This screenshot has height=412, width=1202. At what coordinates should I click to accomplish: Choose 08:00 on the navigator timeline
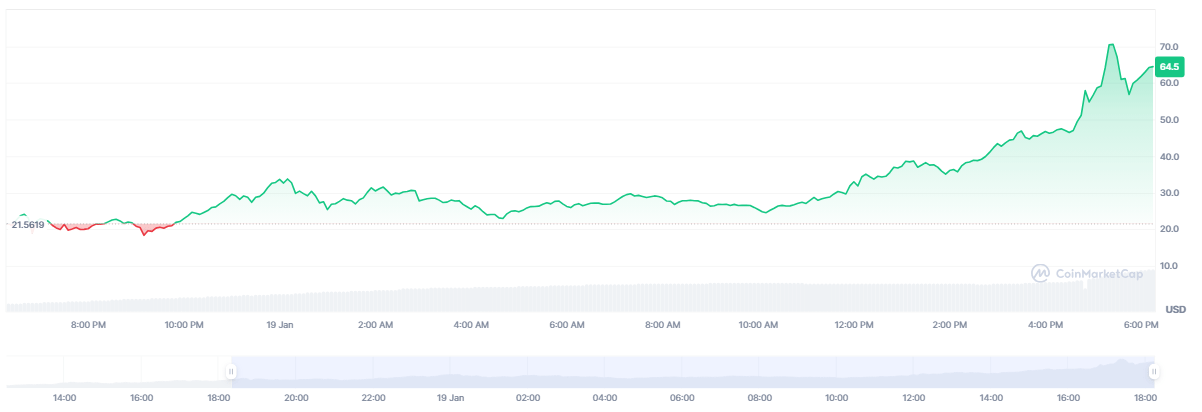tap(759, 398)
